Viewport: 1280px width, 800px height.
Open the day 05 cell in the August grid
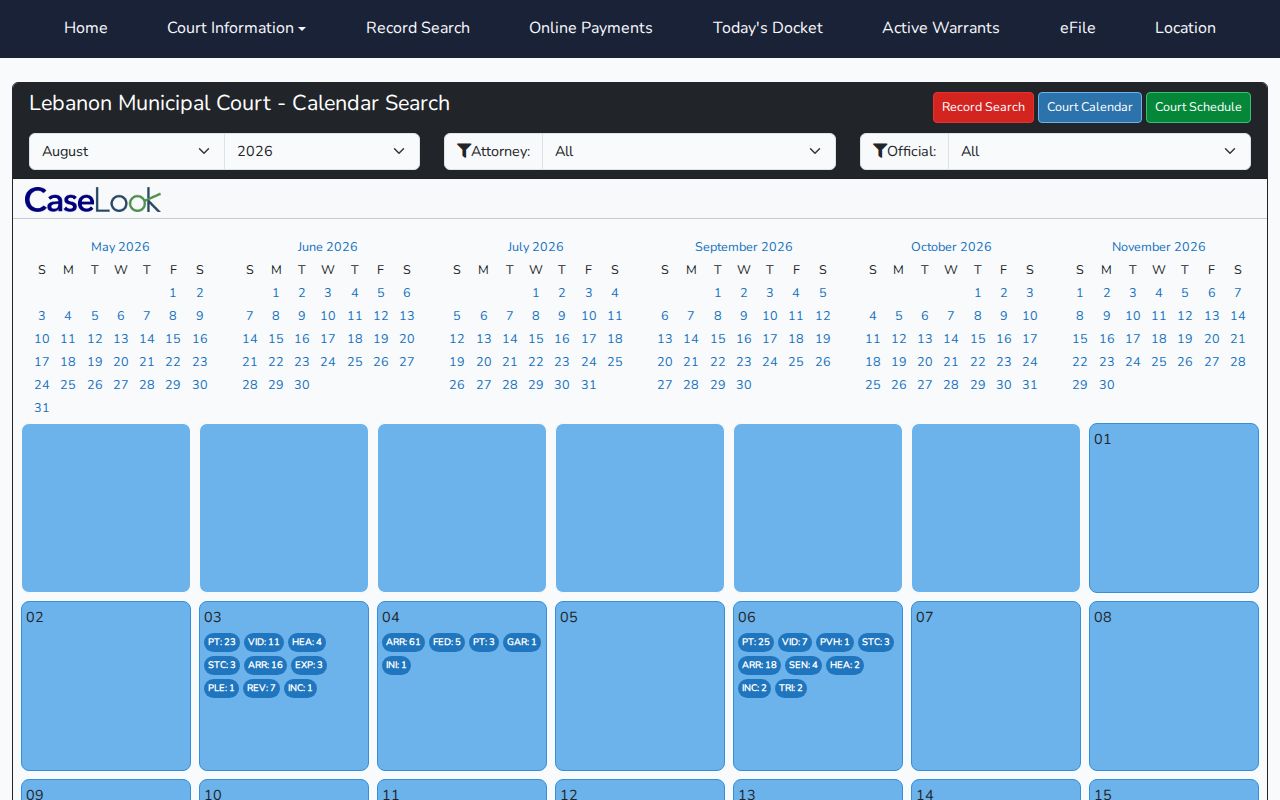coord(640,686)
